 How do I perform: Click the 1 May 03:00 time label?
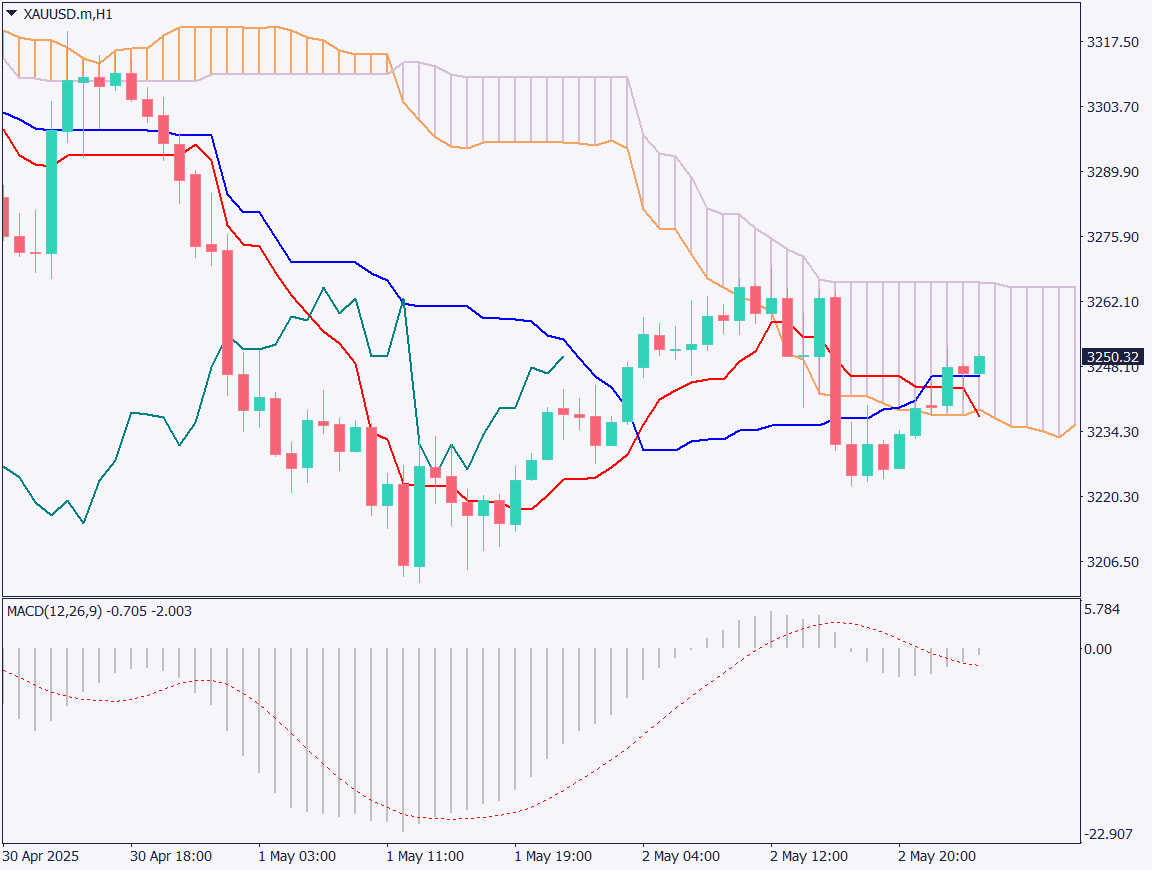(297, 857)
